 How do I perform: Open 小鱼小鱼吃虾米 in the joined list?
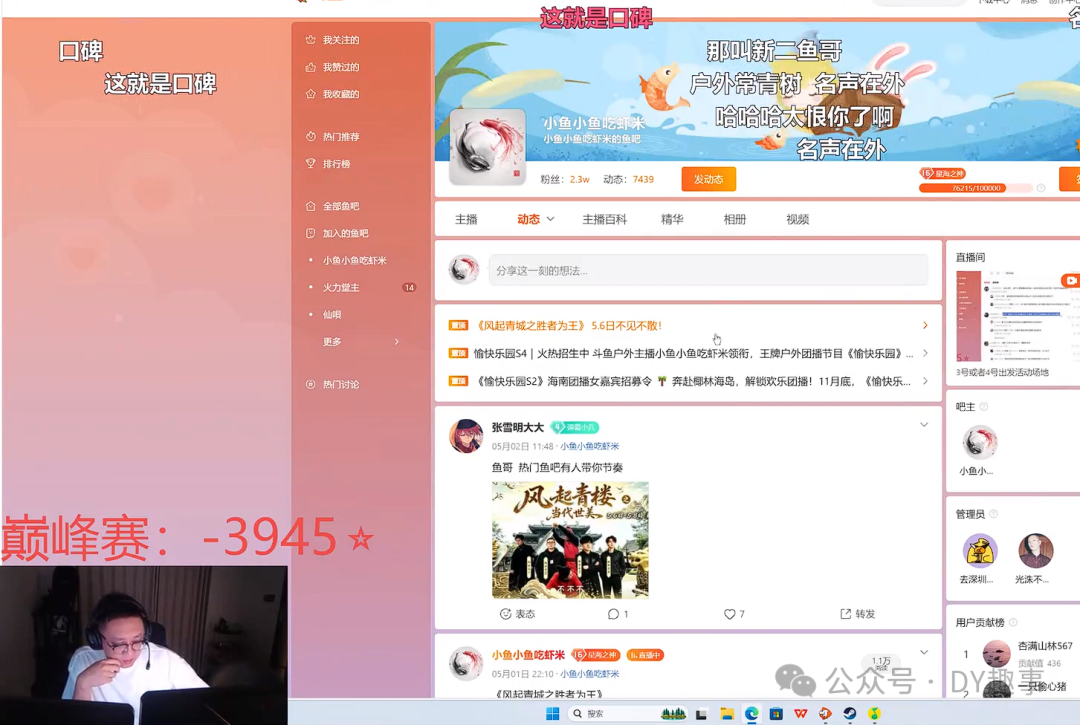point(355,260)
